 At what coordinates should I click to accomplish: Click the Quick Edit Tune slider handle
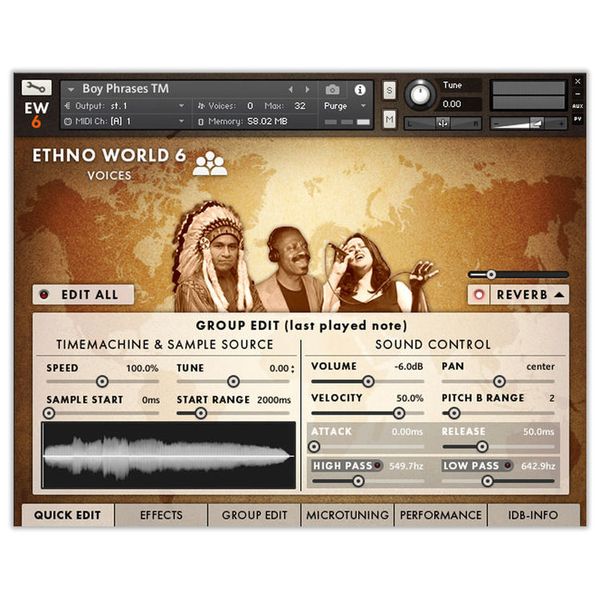click(233, 381)
